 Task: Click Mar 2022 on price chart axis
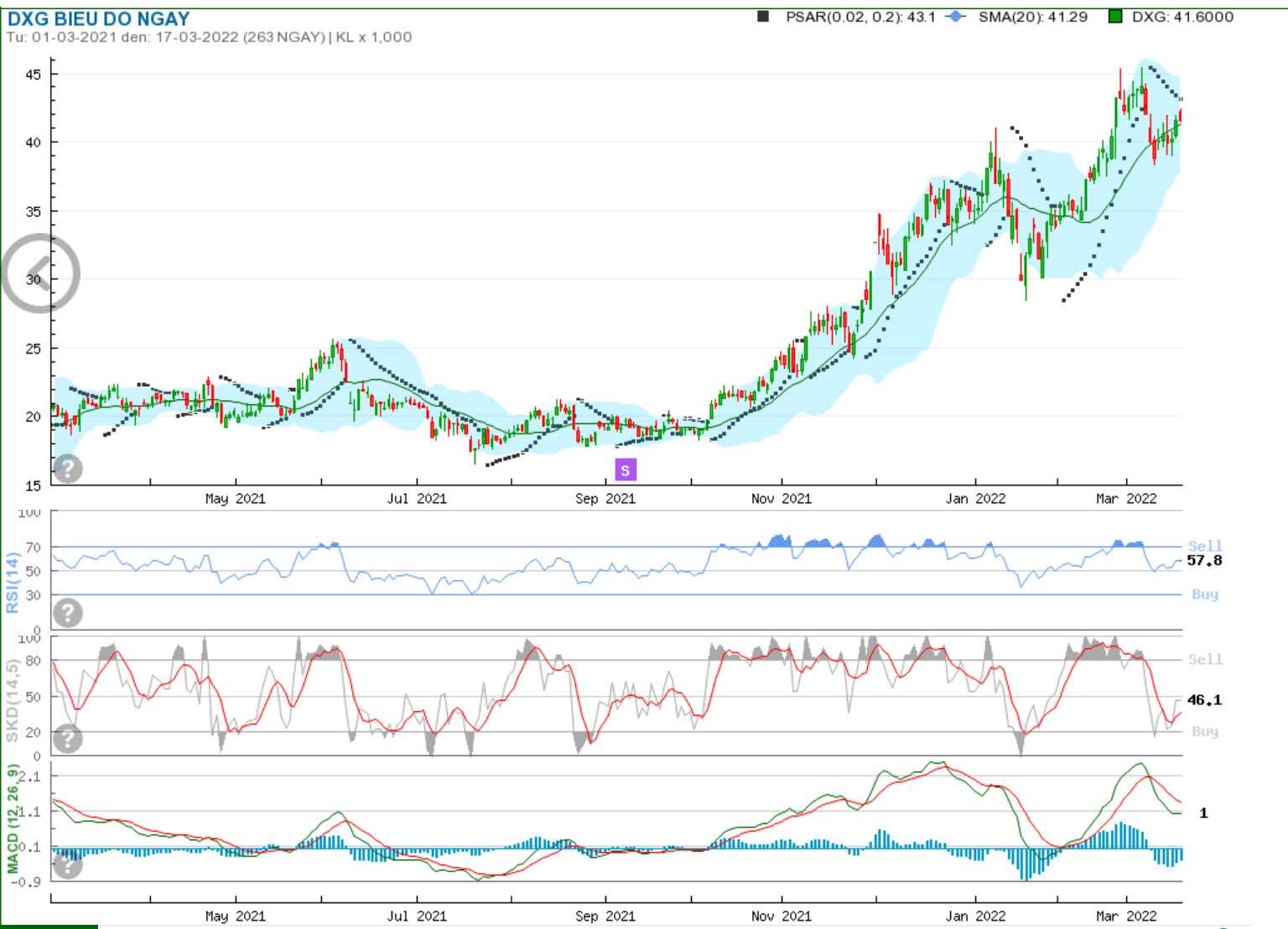tap(1126, 498)
